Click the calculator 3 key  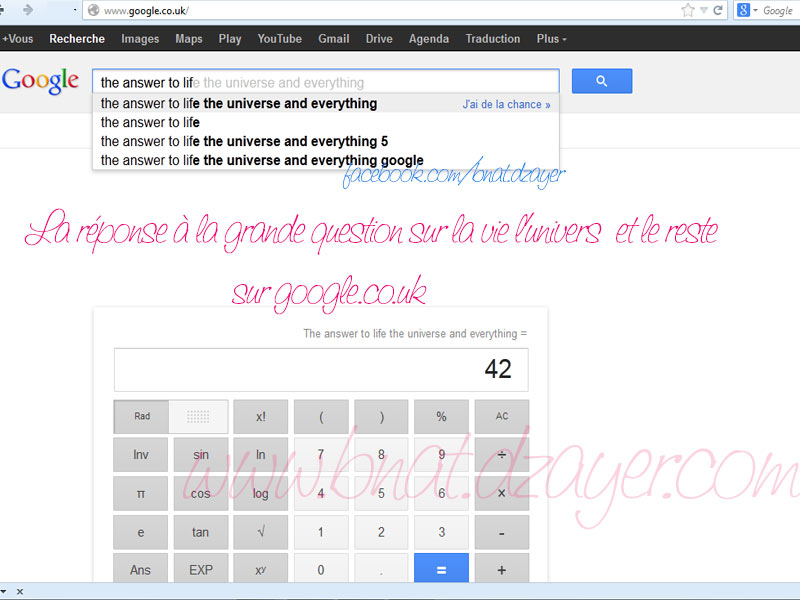[441, 532]
